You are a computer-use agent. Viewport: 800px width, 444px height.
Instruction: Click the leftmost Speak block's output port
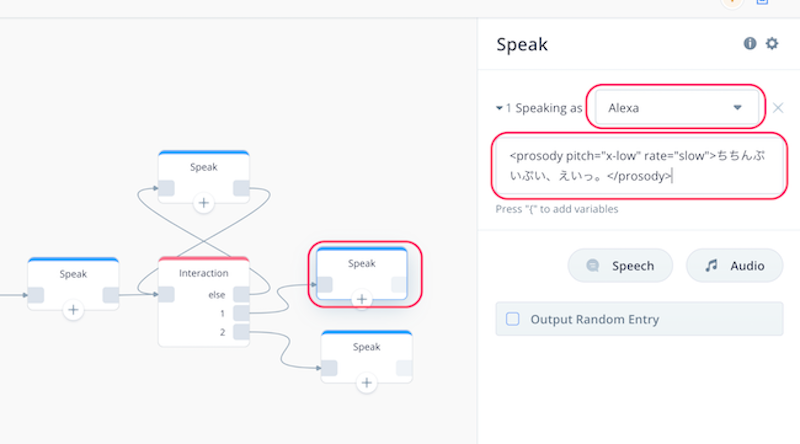click(110, 295)
